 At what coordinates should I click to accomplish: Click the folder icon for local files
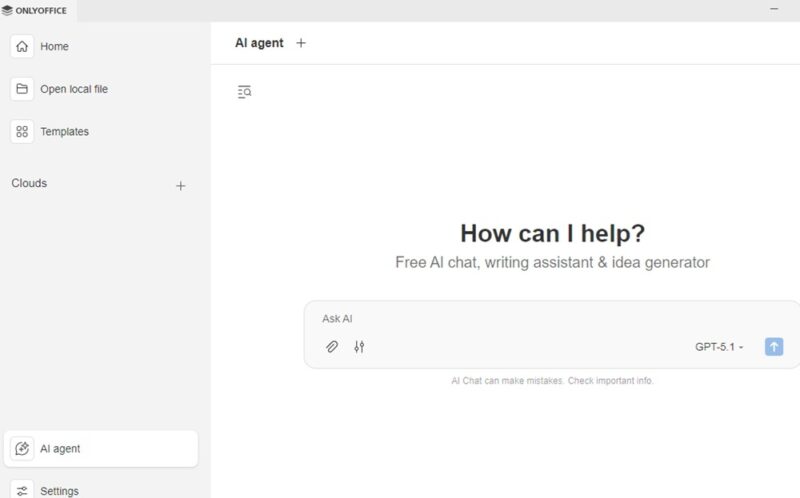coord(22,89)
